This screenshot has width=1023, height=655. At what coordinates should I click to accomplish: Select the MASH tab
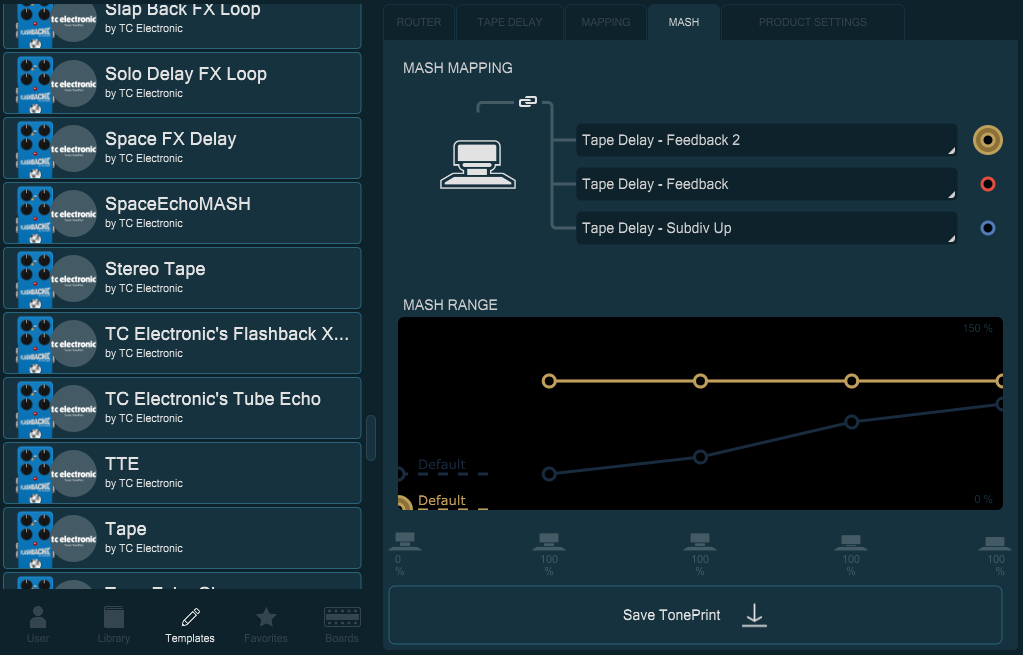[x=684, y=22]
